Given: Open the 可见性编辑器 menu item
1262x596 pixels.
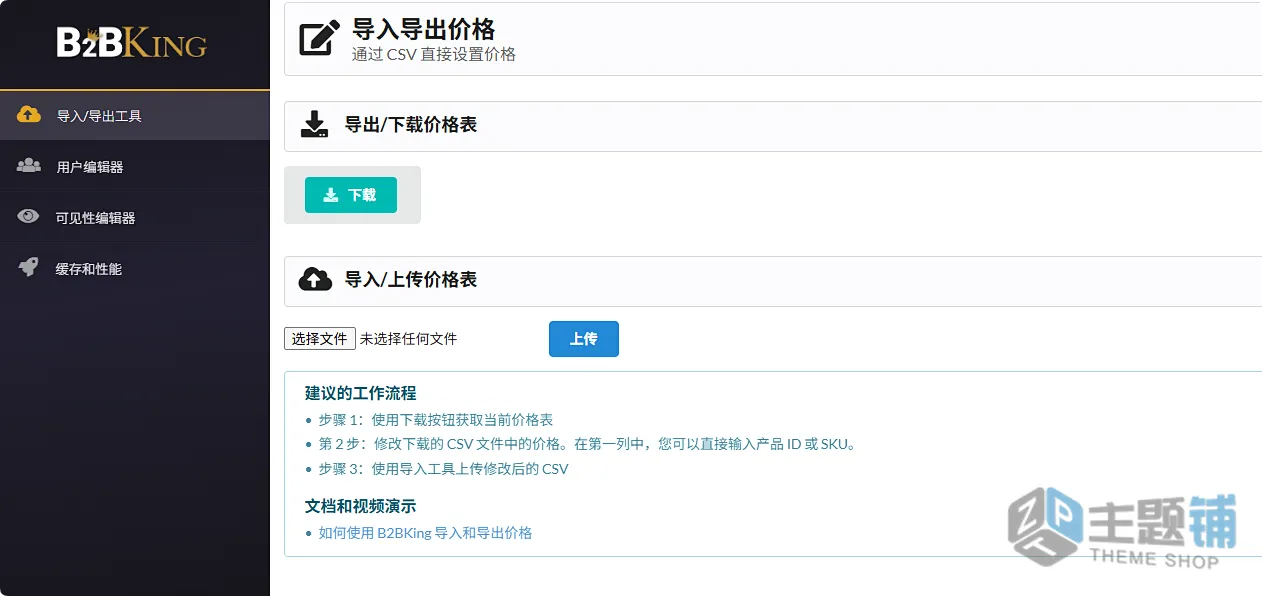Looking at the screenshot, I should [135, 218].
